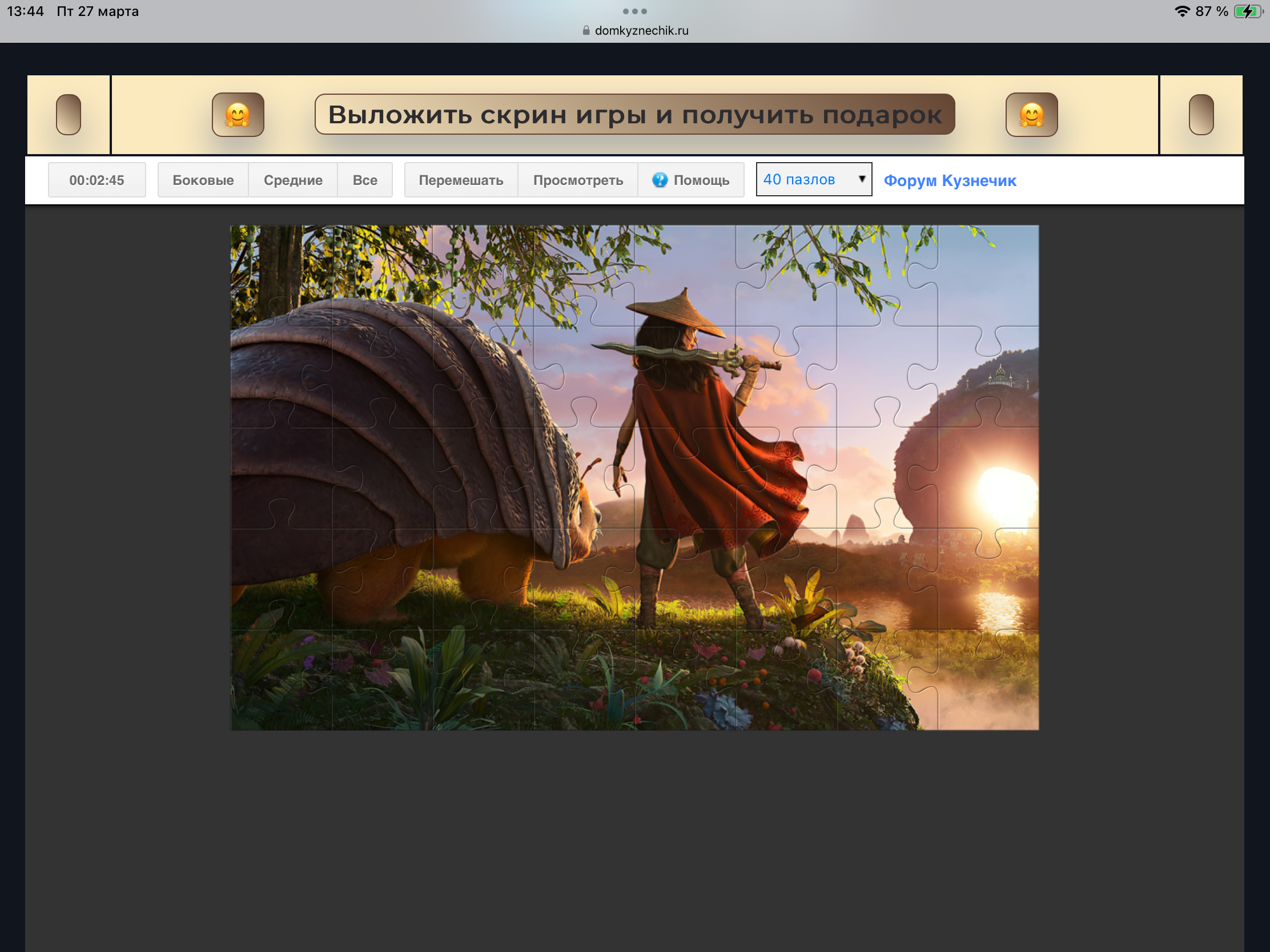Click the left hugging emoji button
This screenshot has height=952, width=1270.
238,115
